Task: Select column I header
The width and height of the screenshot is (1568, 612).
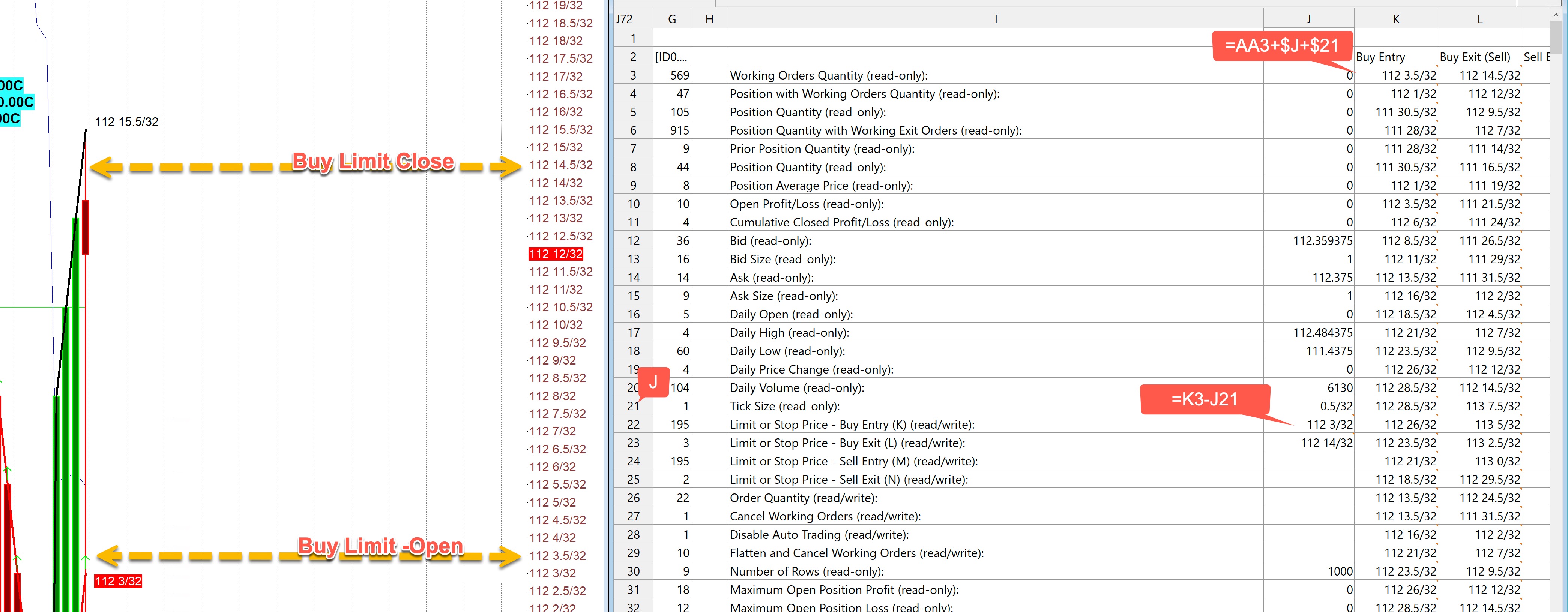Action: pyautogui.click(x=995, y=19)
